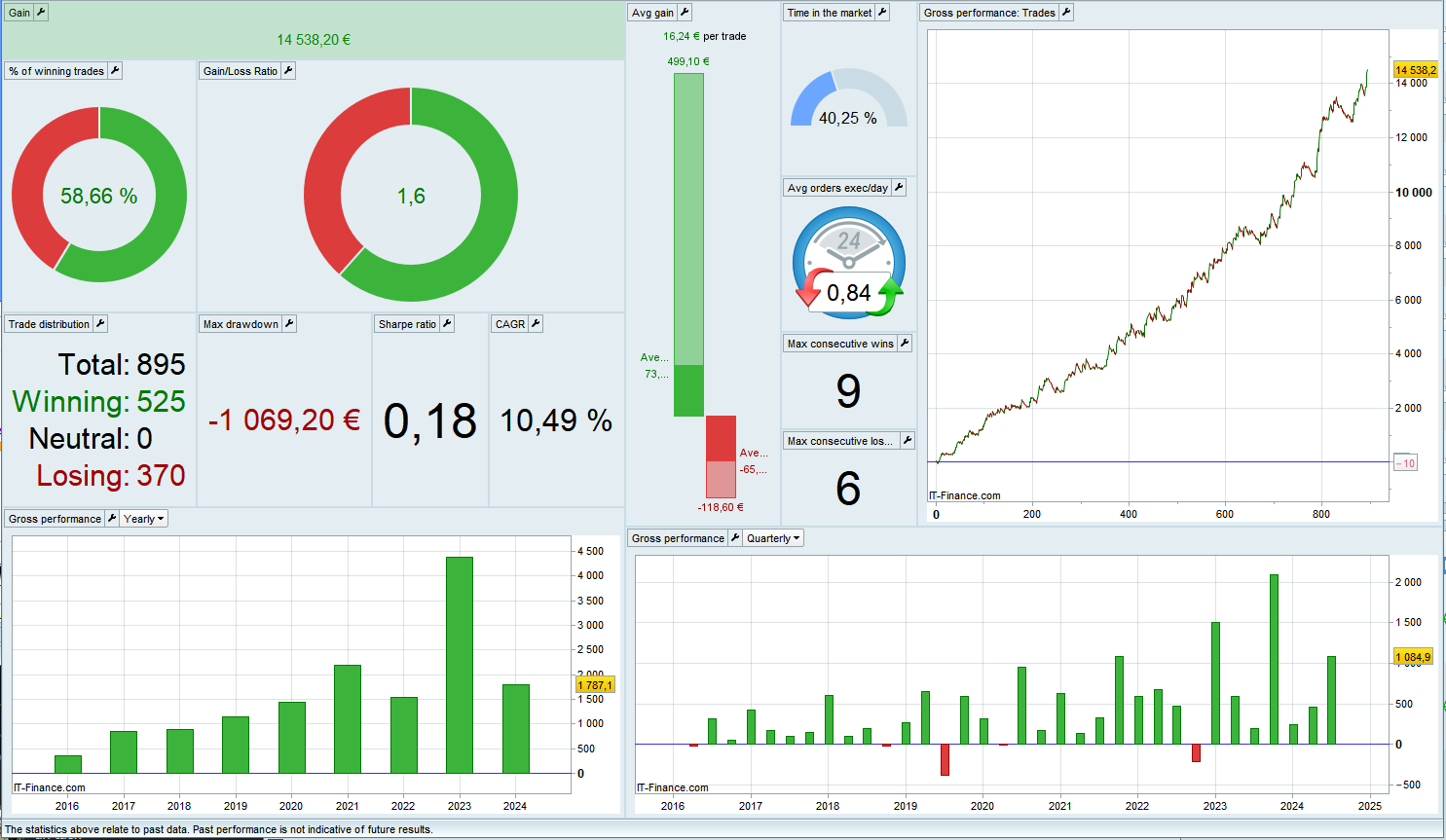
Task: Open the Quarterly period dropdown
Action: click(773, 538)
